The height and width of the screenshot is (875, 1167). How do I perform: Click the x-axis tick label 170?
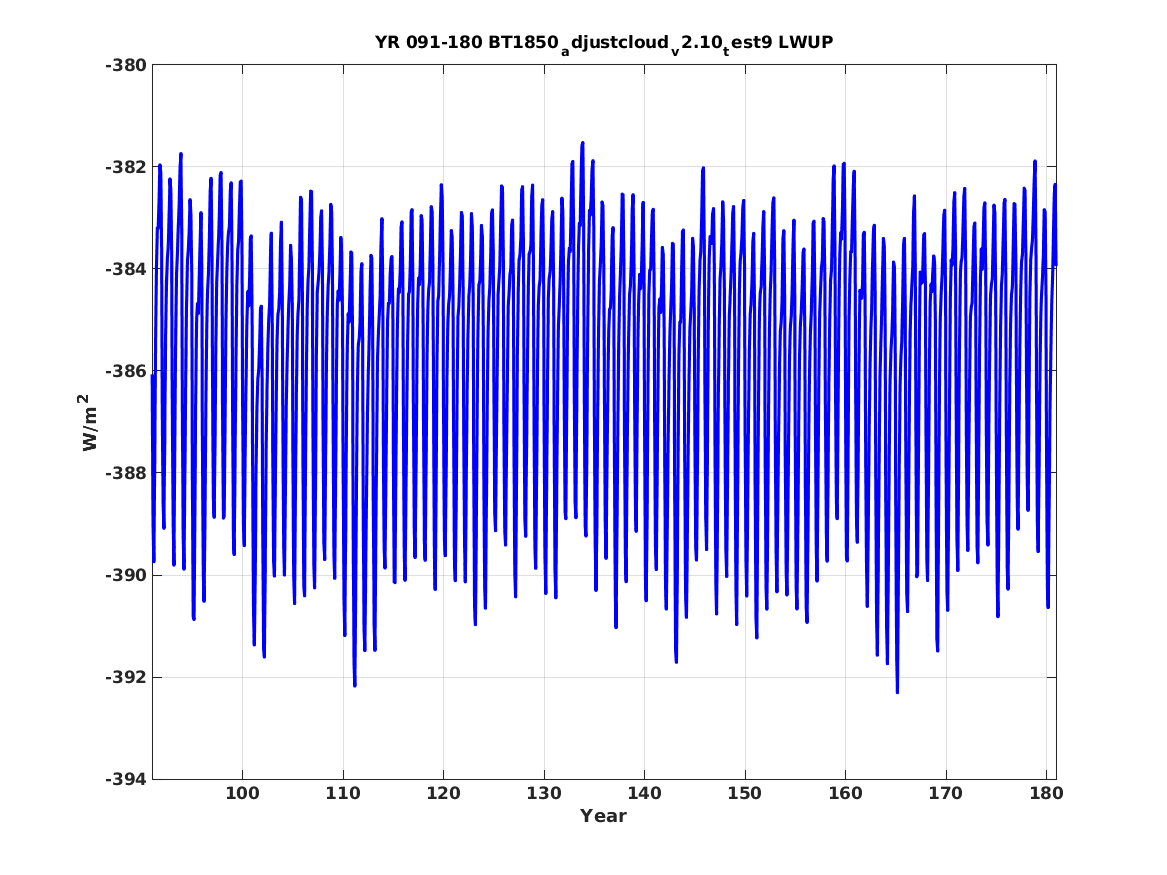click(946, 793)
